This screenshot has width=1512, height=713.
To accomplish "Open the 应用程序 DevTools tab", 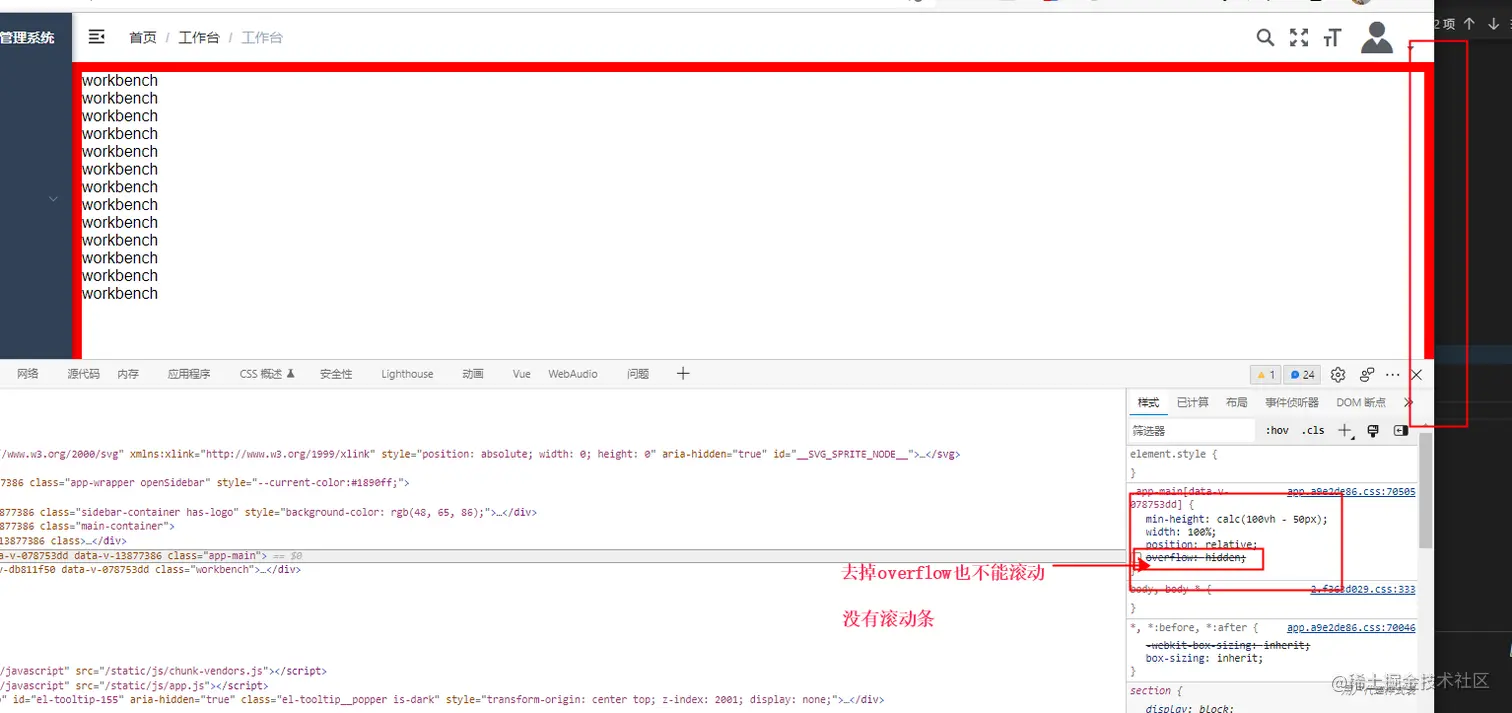I will click(189, 374).
